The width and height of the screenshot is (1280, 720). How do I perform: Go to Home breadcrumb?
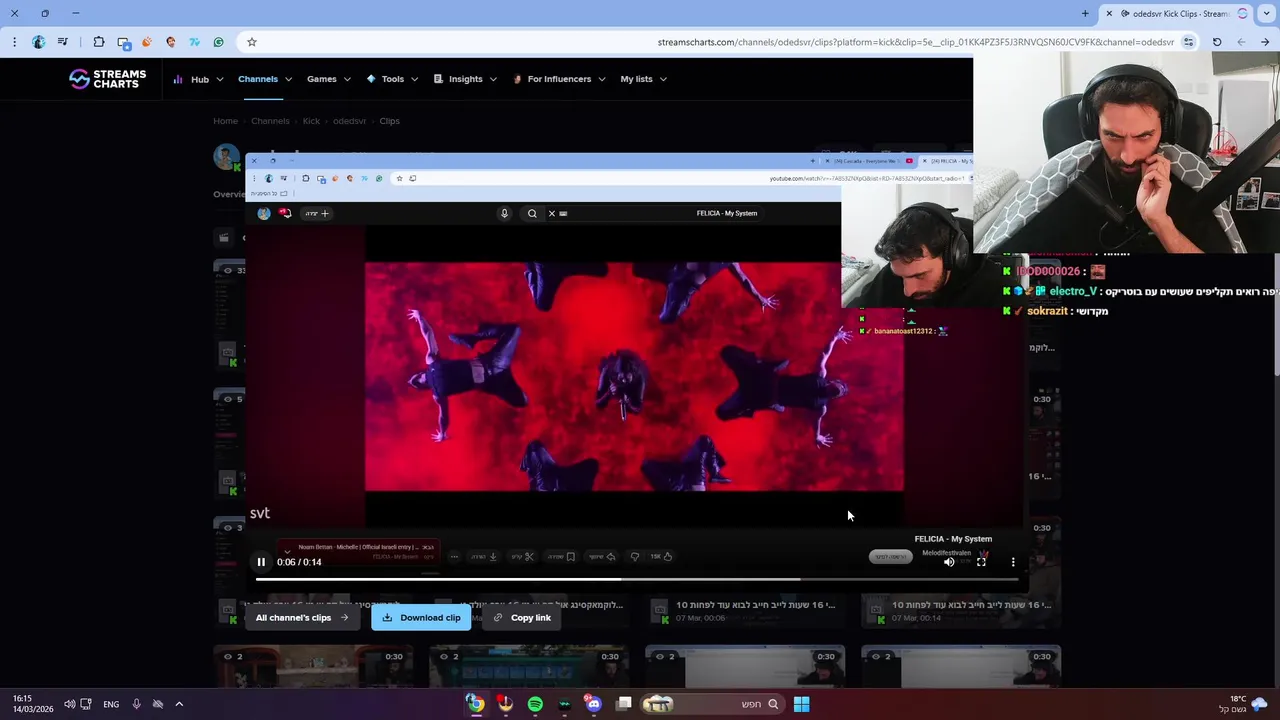pos(225,121)
